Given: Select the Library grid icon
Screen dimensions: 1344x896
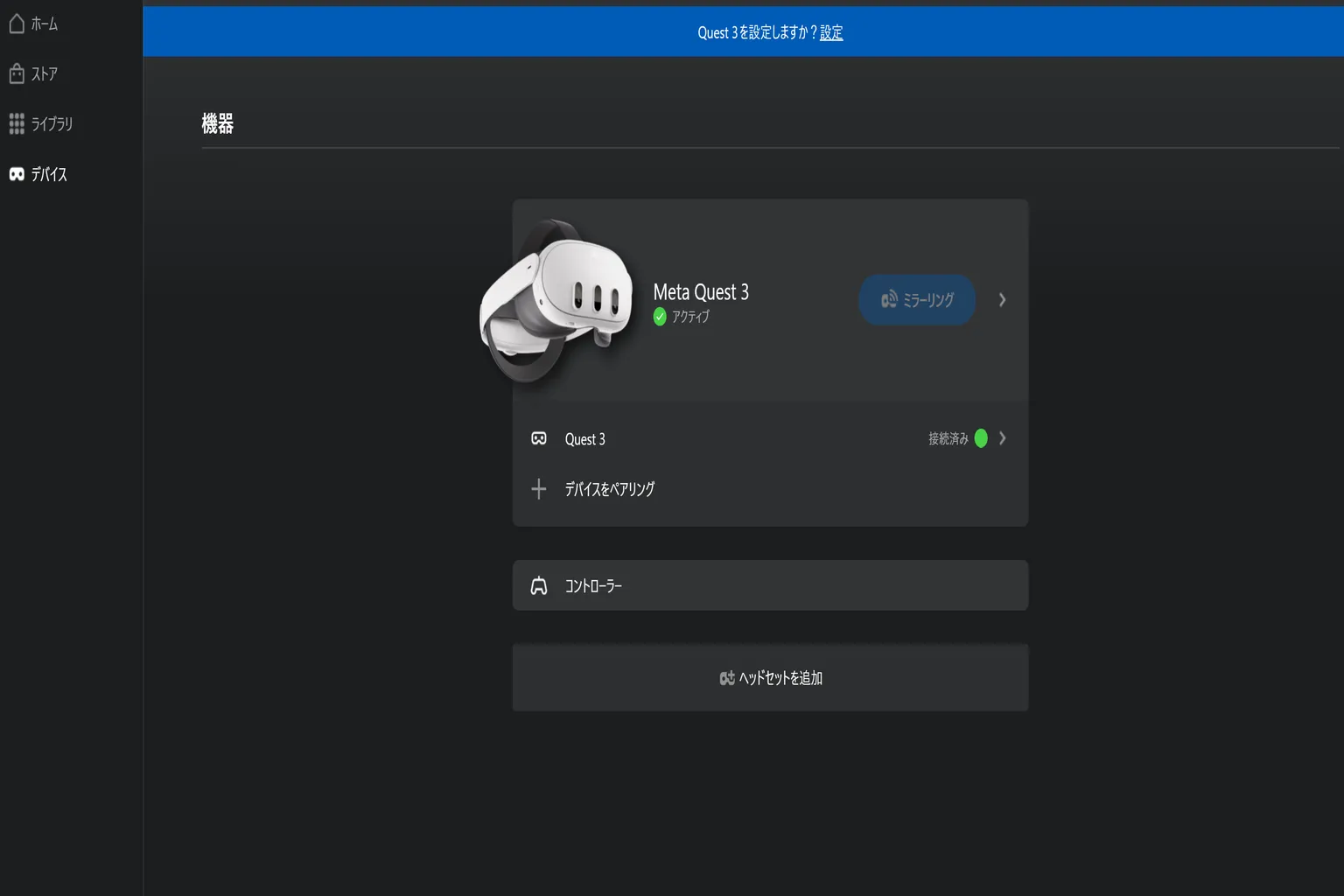Looking at the screenshot, I should (x=17, y=123).
